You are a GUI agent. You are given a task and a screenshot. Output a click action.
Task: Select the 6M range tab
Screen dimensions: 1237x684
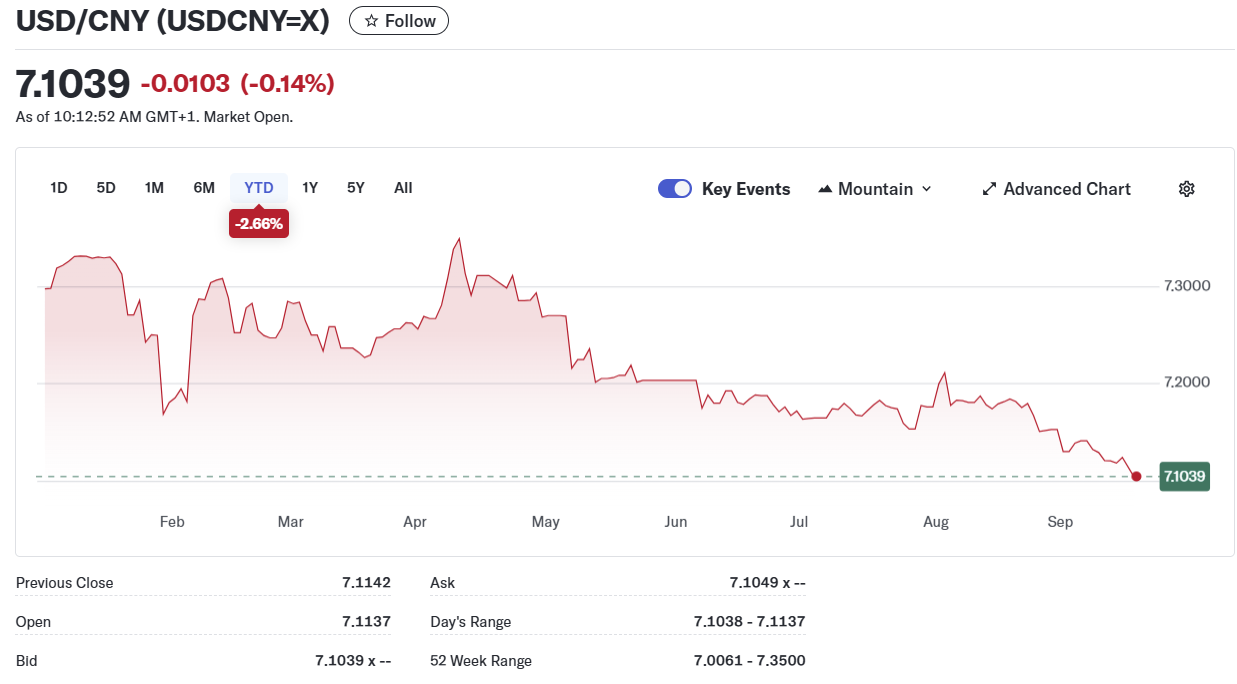tap(204, 188)
